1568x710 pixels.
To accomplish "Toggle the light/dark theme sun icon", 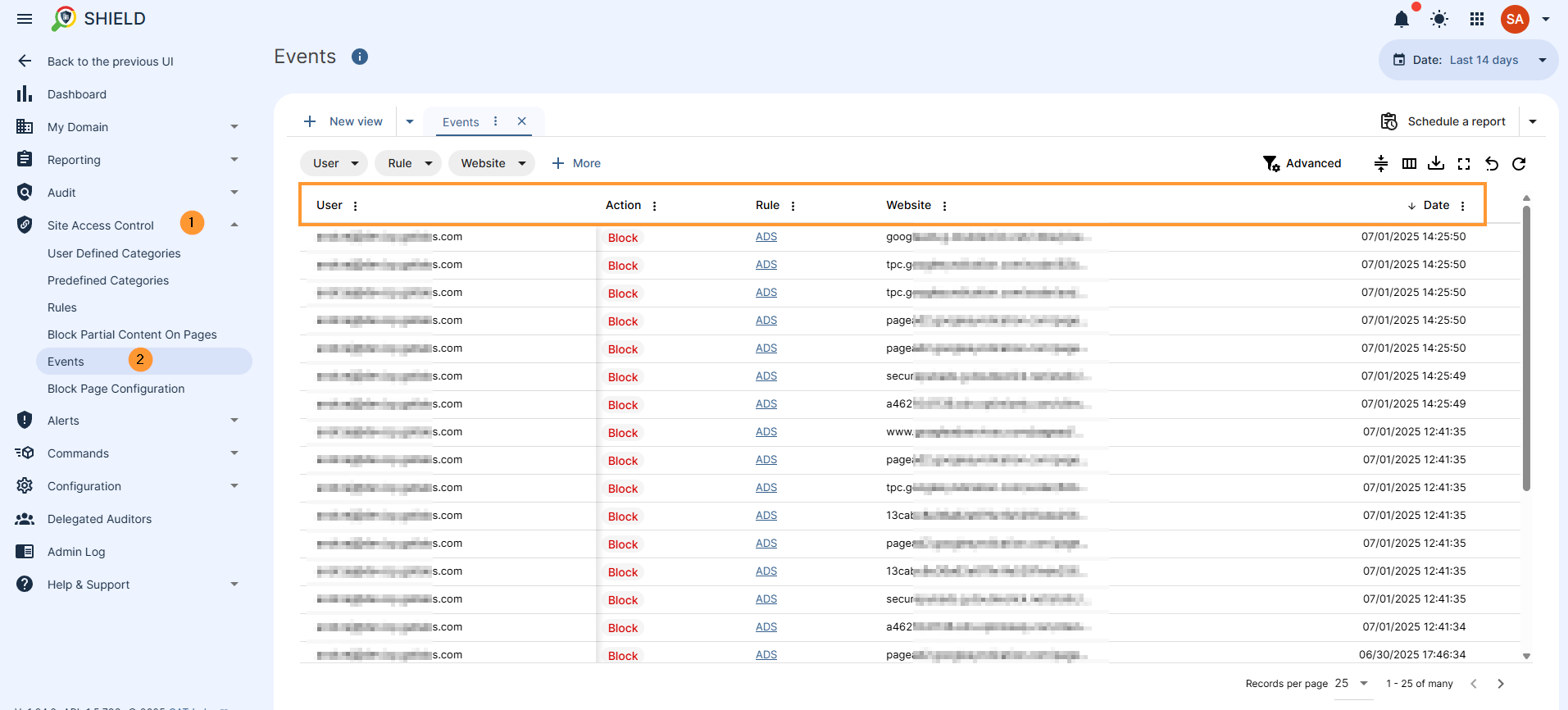I will click(1439, 19).
